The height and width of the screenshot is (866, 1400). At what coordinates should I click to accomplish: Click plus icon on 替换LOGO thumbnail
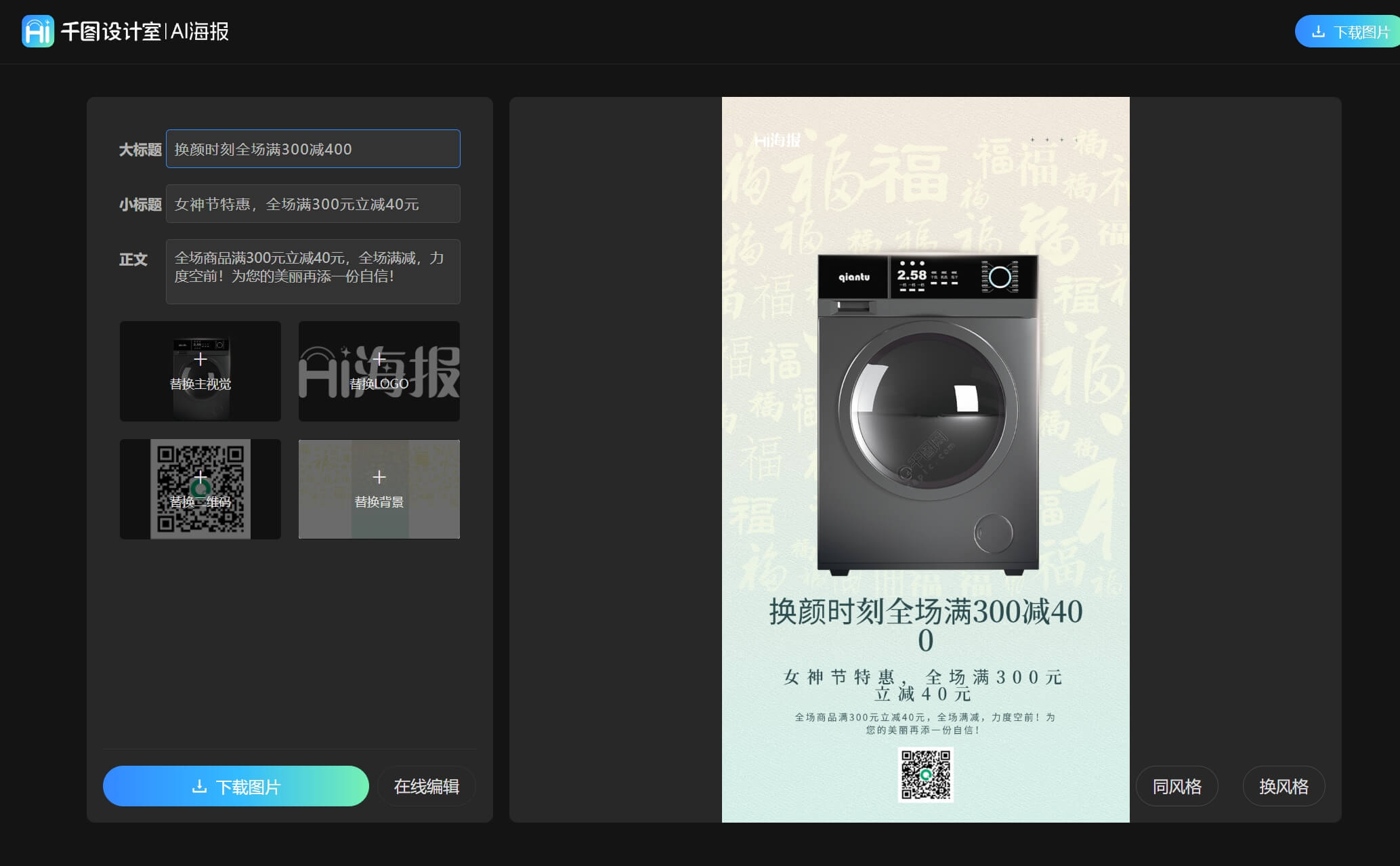coord(379,359)
